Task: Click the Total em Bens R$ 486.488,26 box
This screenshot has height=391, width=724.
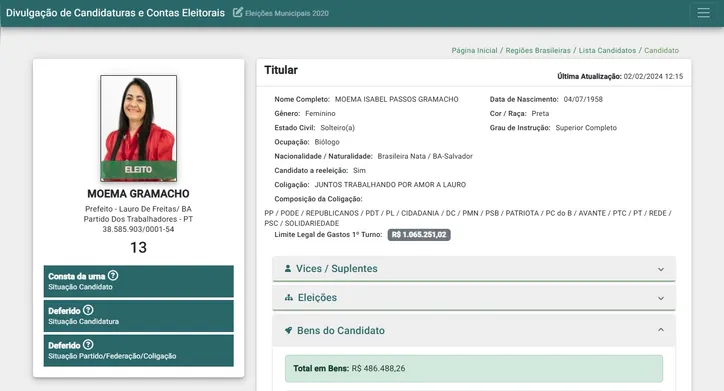Action: click(474, 368)
